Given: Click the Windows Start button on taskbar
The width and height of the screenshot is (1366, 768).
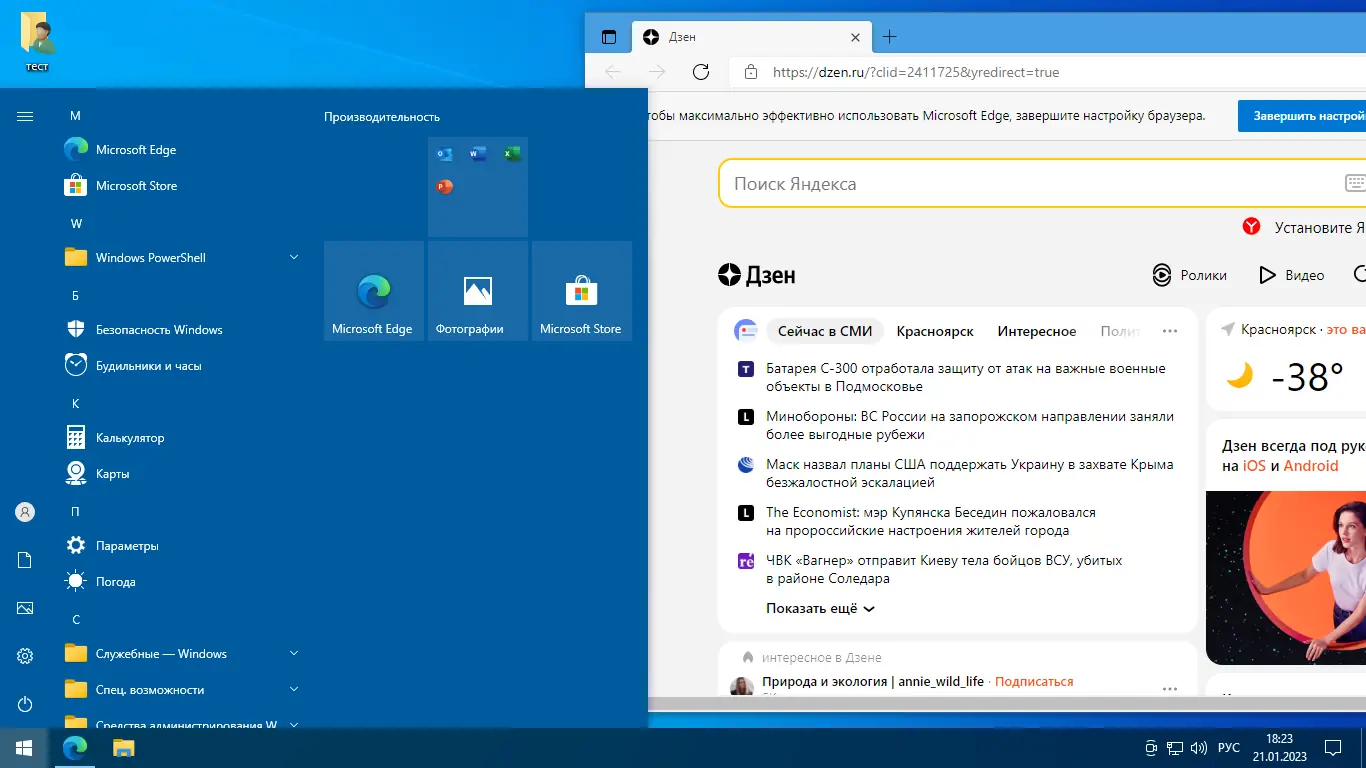Looking at the screenshot, I should (24, 748).
